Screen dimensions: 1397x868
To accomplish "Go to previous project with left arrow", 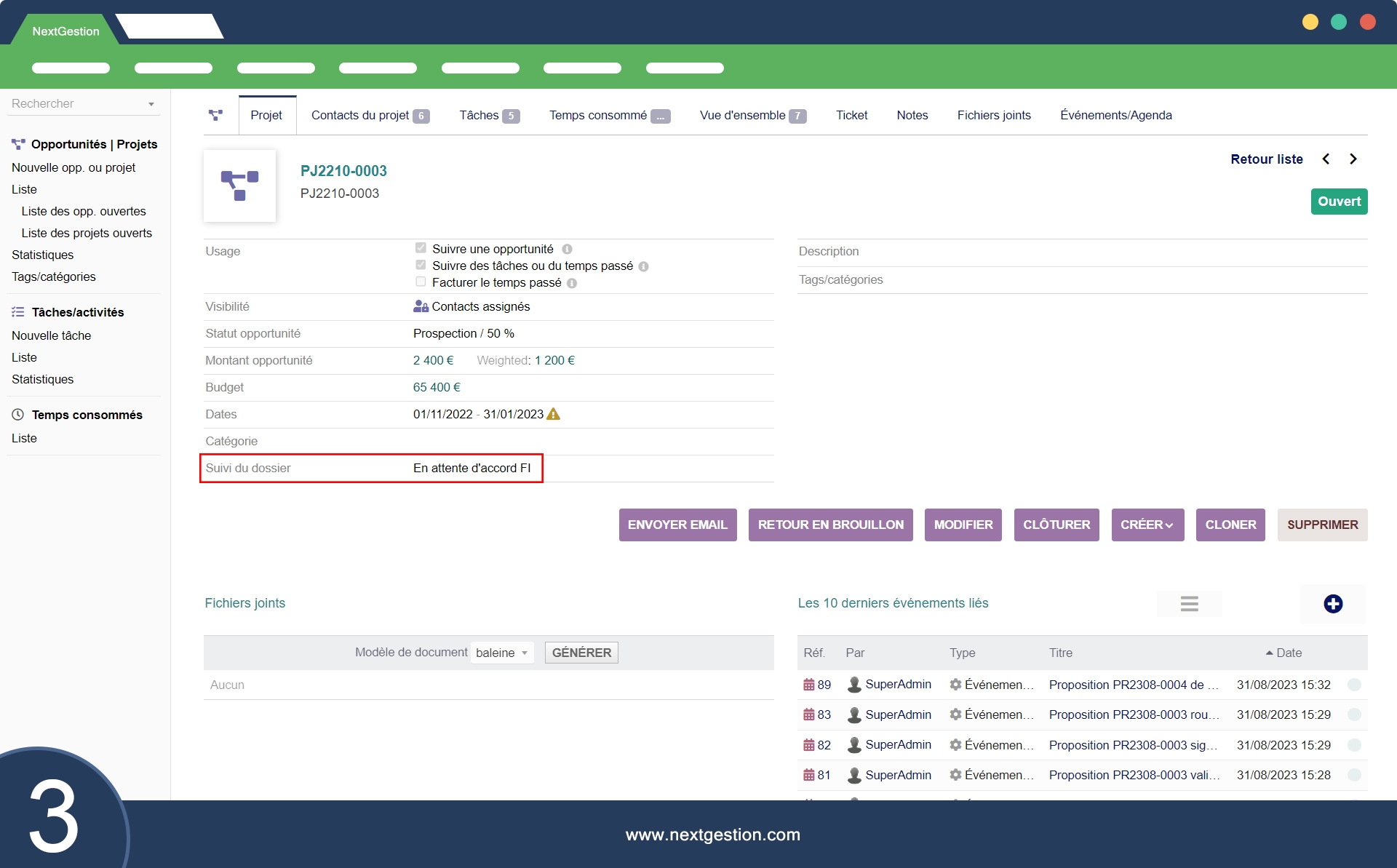I will click(1326, 159).
